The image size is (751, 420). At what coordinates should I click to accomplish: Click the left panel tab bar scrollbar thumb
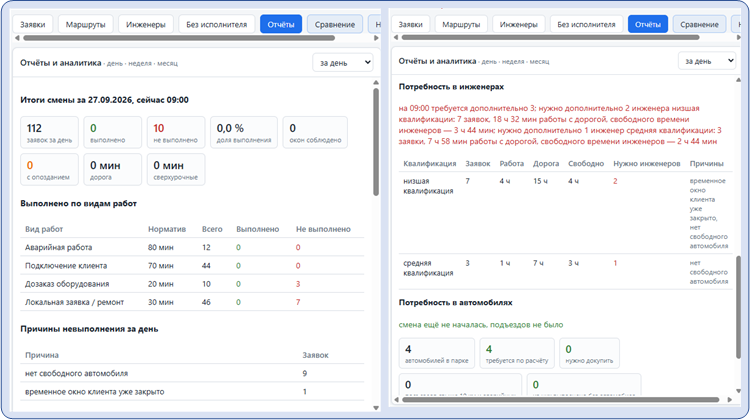(179, 38)
